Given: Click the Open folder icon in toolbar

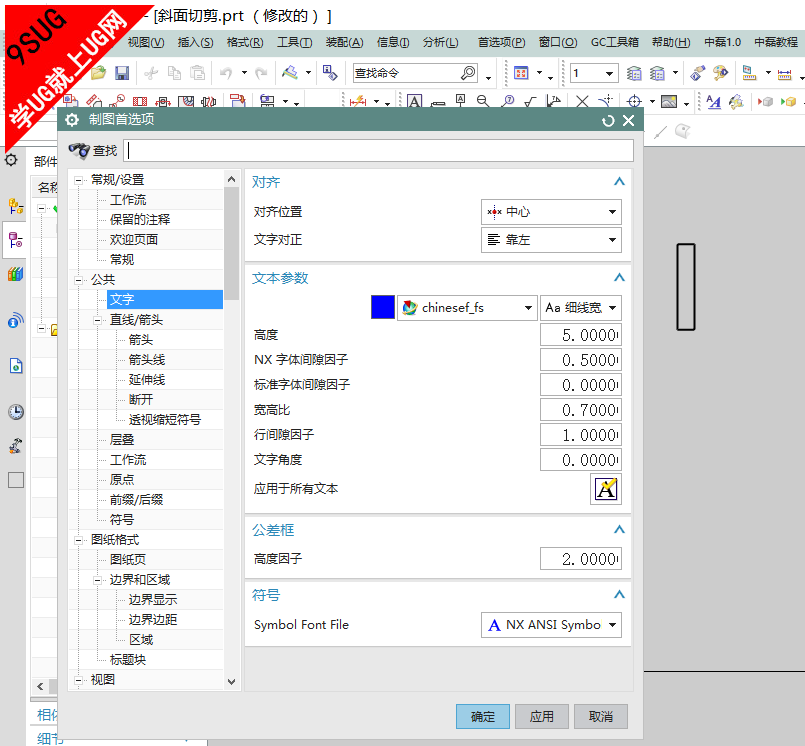Looking at the screenshot, I should point(99,73).
